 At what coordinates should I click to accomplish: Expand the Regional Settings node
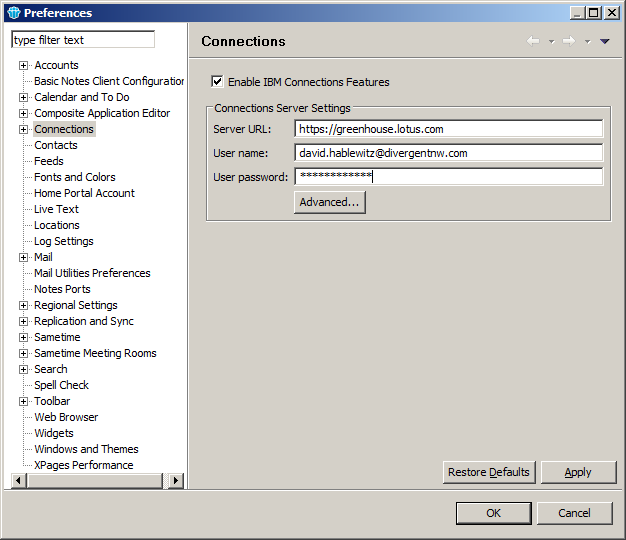tap(23, 305)
